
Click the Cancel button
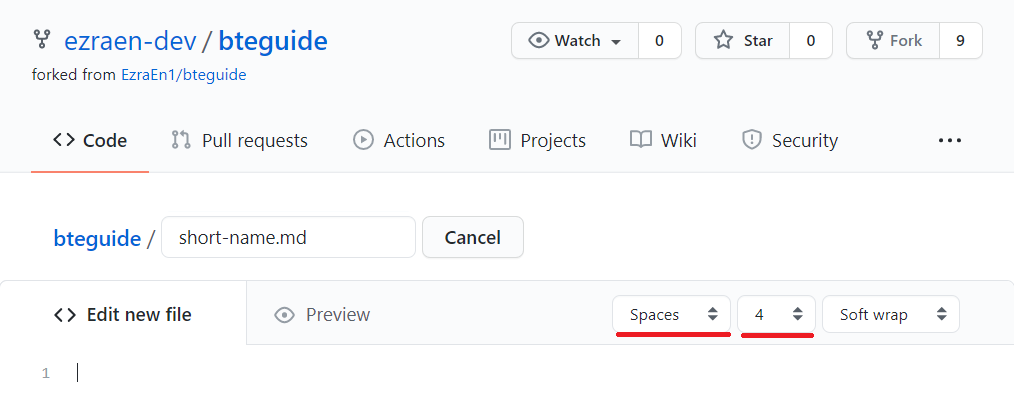point(473,237)
